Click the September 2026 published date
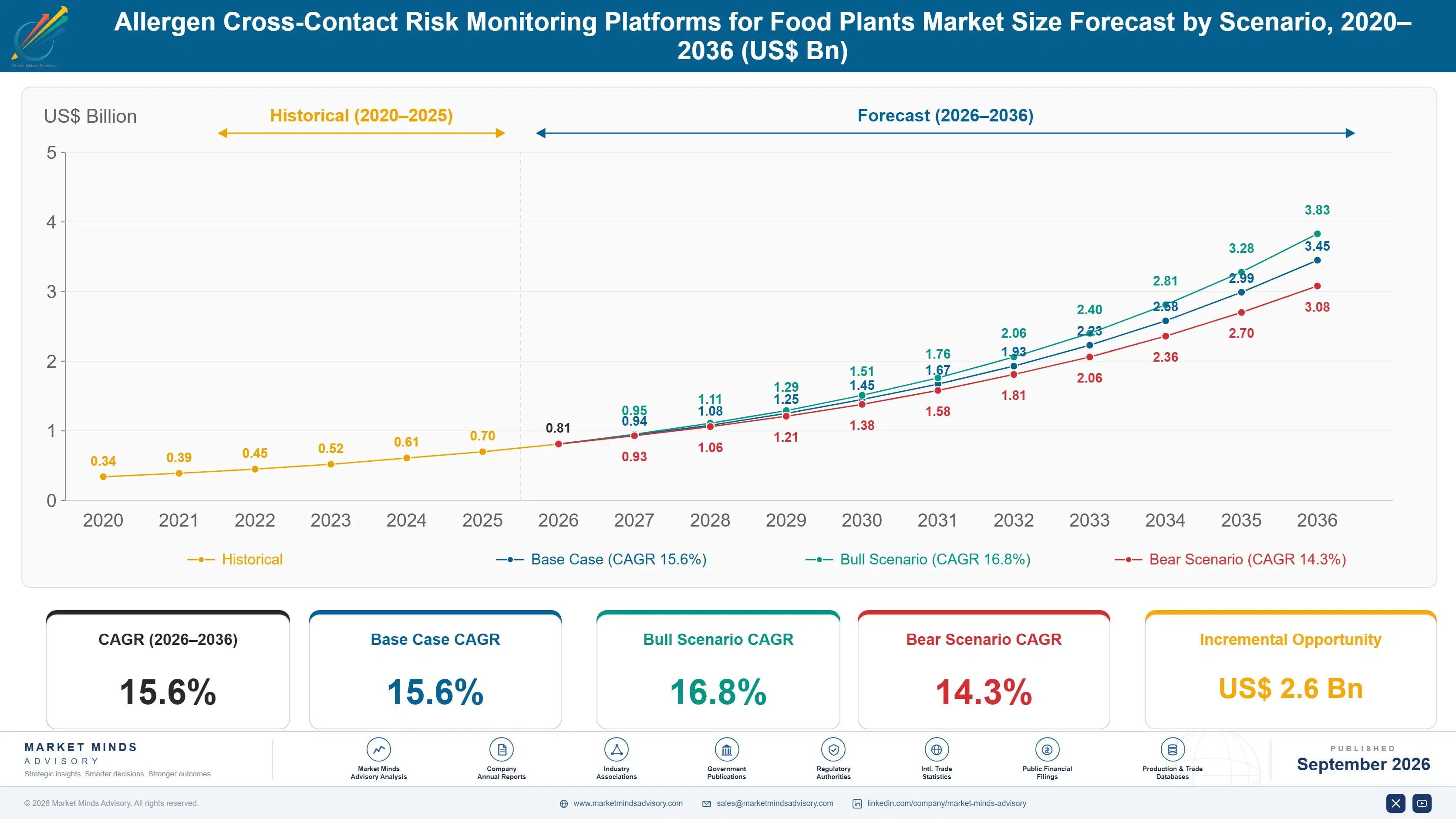The height and width of the screenshot is (819, 1456). click(x=1363, y=764)
